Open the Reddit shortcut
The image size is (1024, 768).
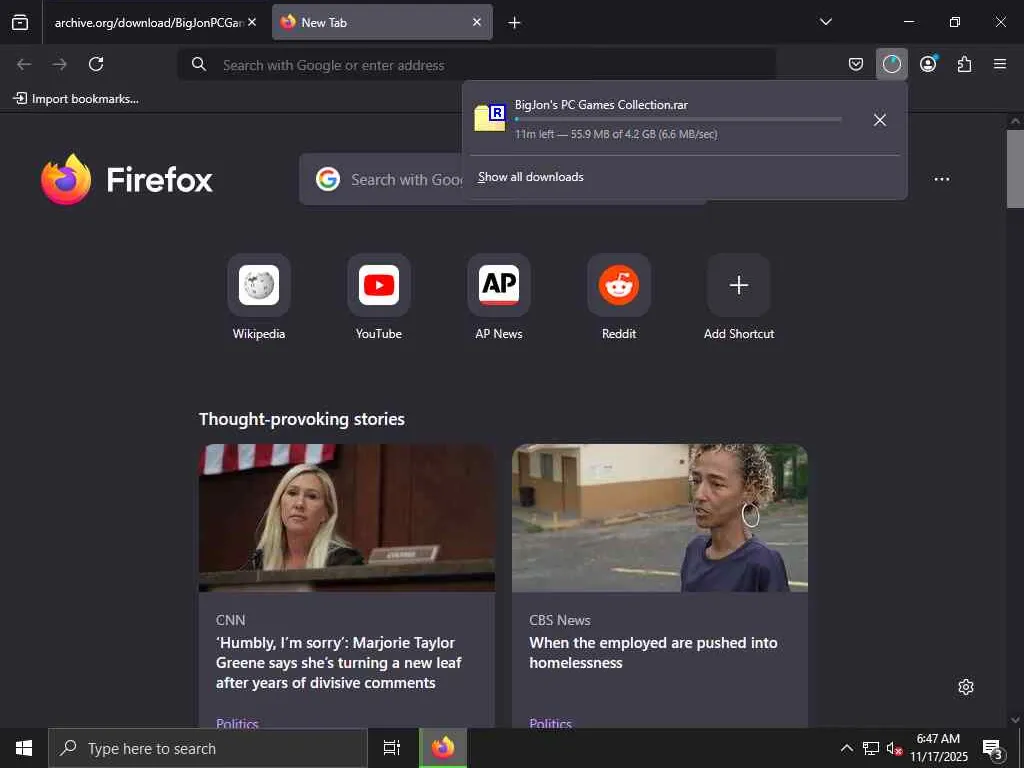(x=619, y=297)
